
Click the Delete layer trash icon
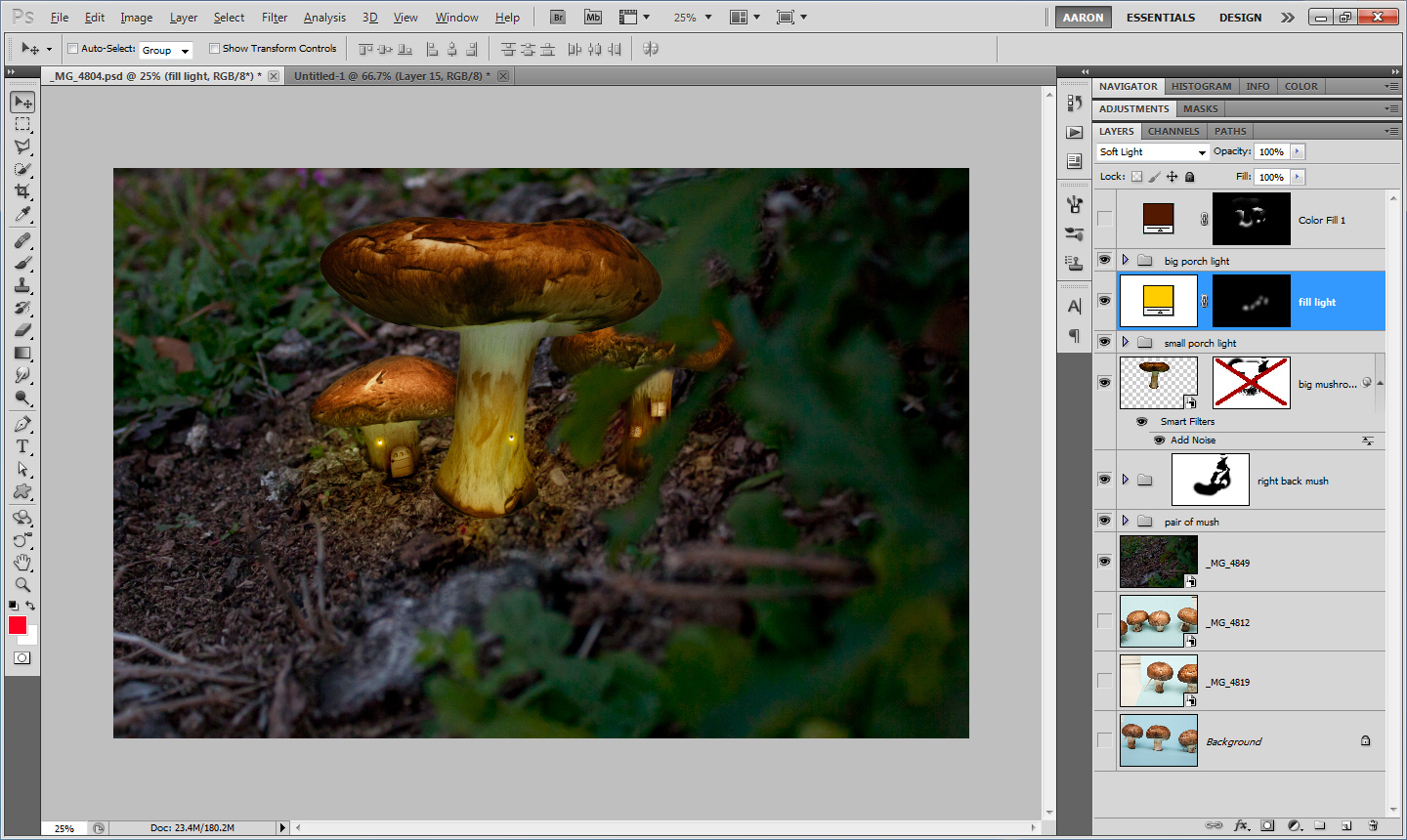click(1372, 826)
